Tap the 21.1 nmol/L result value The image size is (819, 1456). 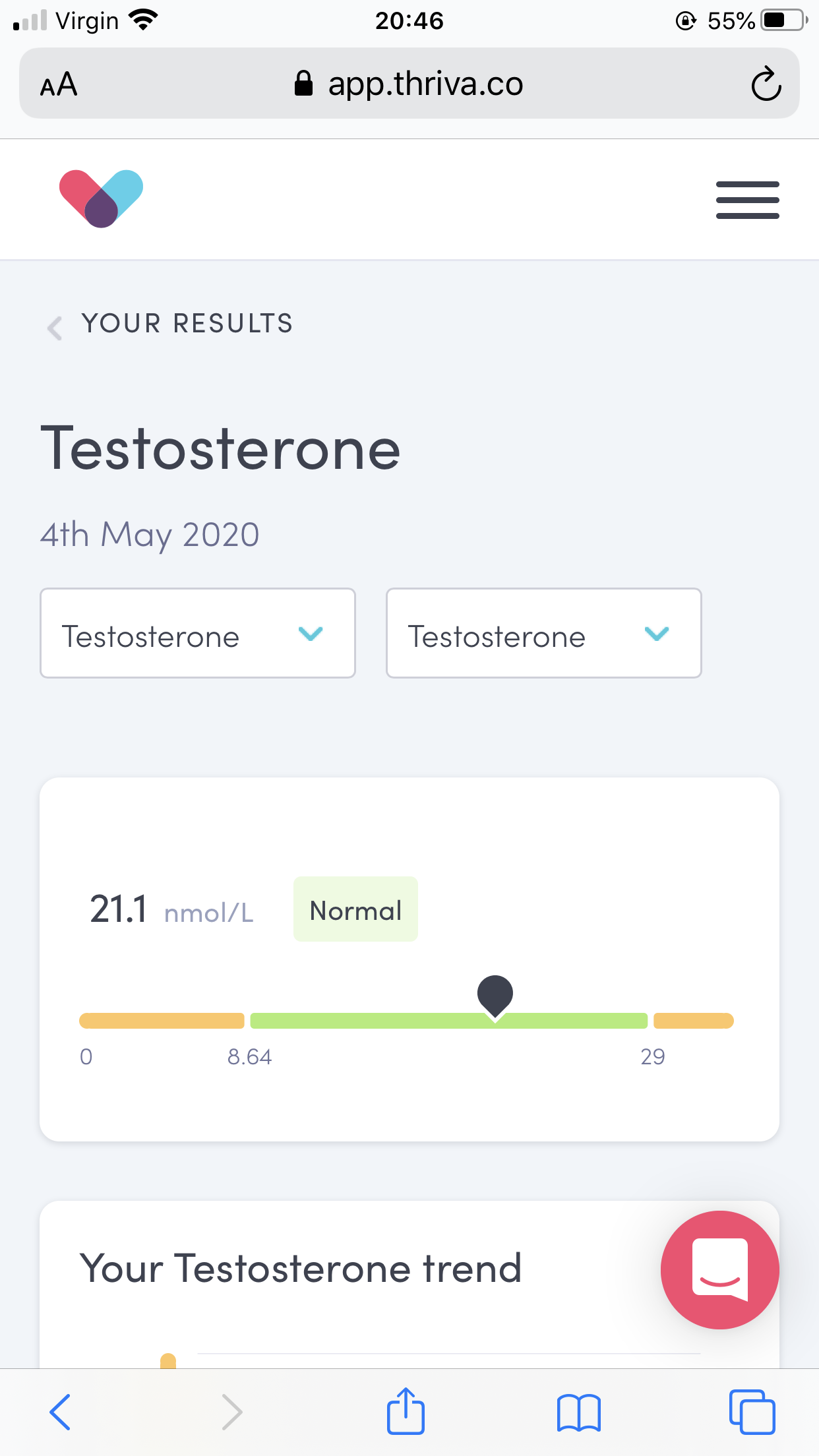[171, 909]
